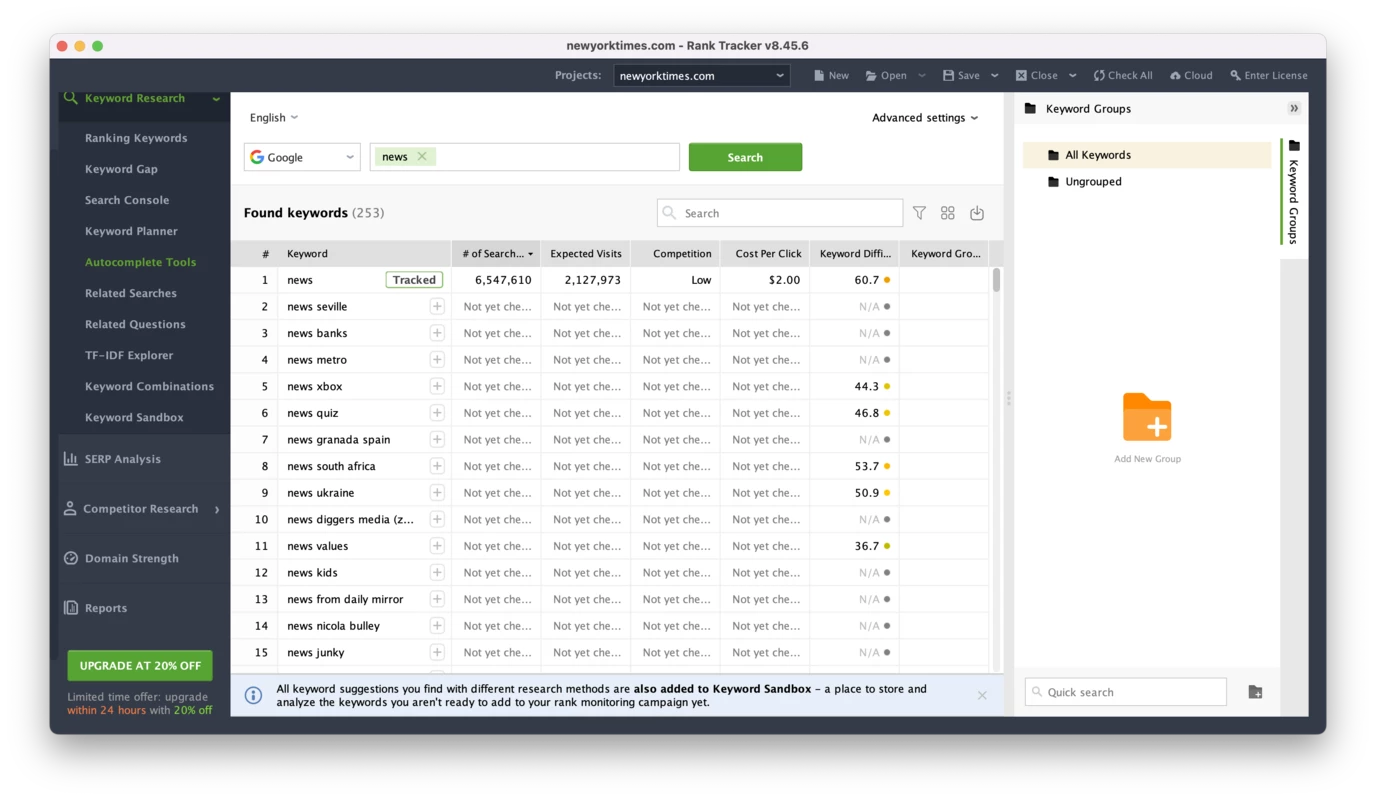
Task: Focus the Quick search field
Action: coord(1126,692)
